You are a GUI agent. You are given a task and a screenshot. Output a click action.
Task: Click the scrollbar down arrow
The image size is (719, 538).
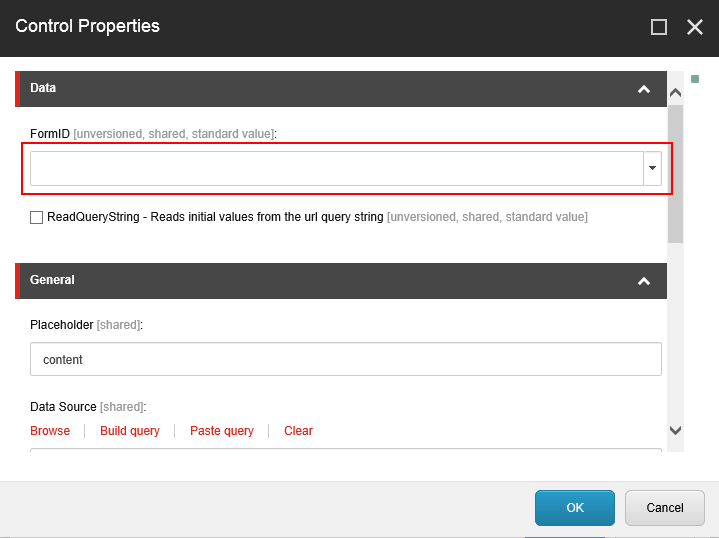675,430
